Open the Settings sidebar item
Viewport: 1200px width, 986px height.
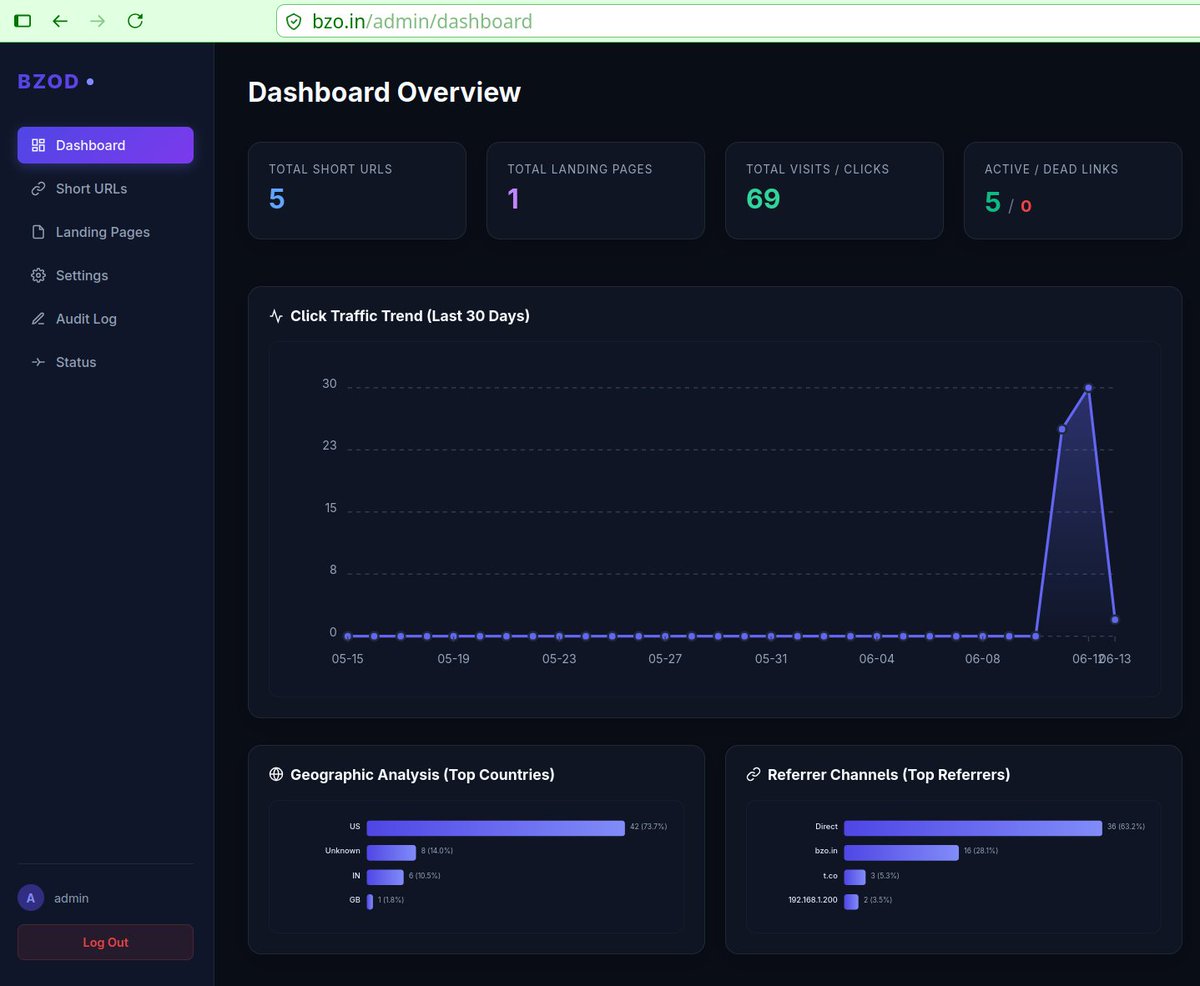tap(105, 275)
